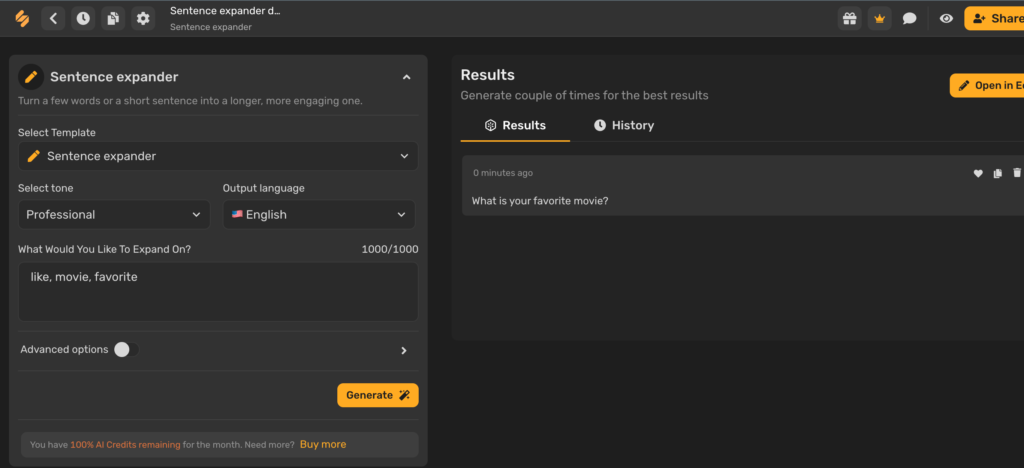
Task: Toggle the eye visibility icon
Action: pos(946,18)
